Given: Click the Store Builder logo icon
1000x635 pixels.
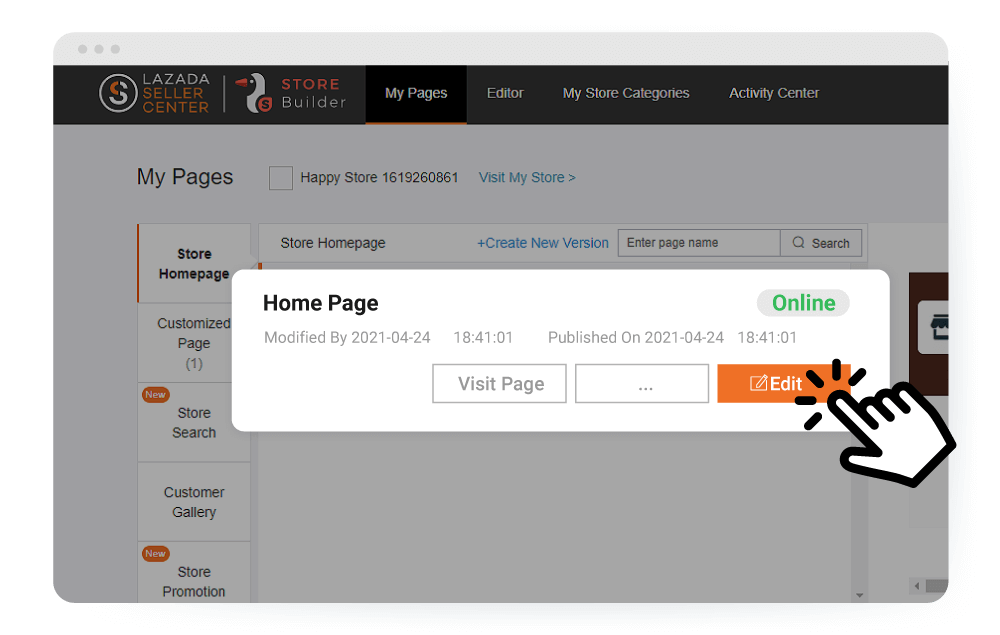Looking at the screenshot, I should (x=259, y=93).
